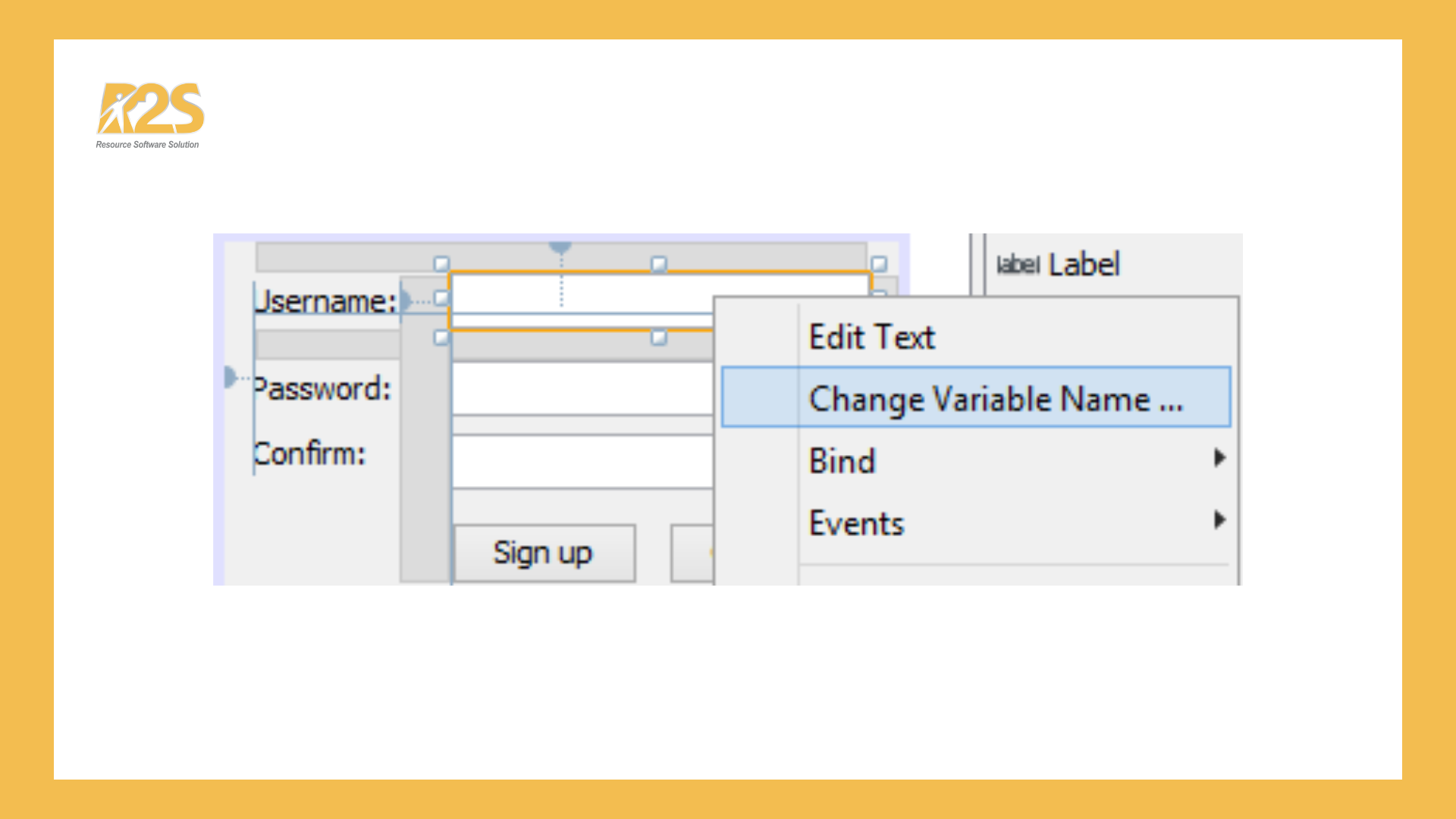Expand the Events submenu arrow
Image resolution: width=1456 pixels, height=819 pixels.
click(x=1219, y=520)
